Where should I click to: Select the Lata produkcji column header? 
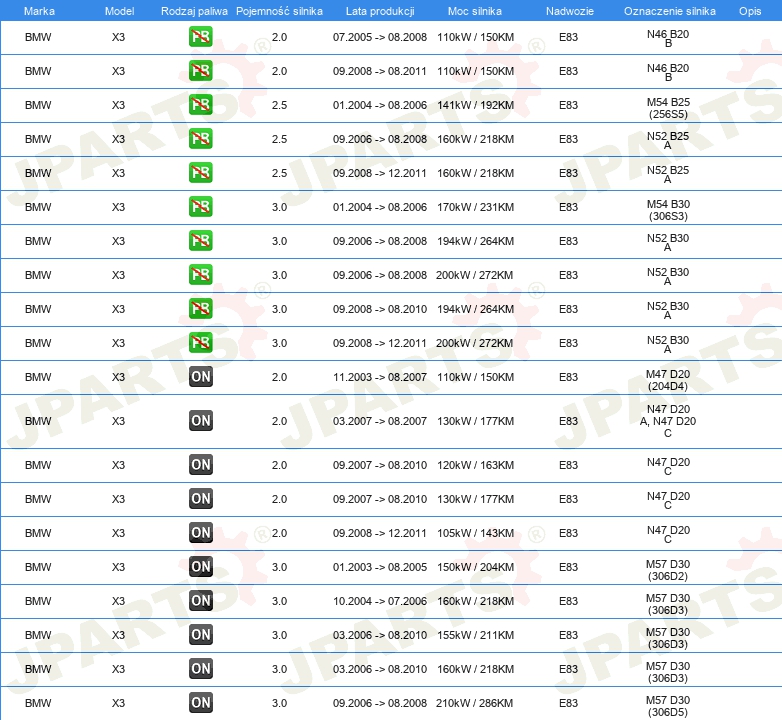click(x=380, y=11)
